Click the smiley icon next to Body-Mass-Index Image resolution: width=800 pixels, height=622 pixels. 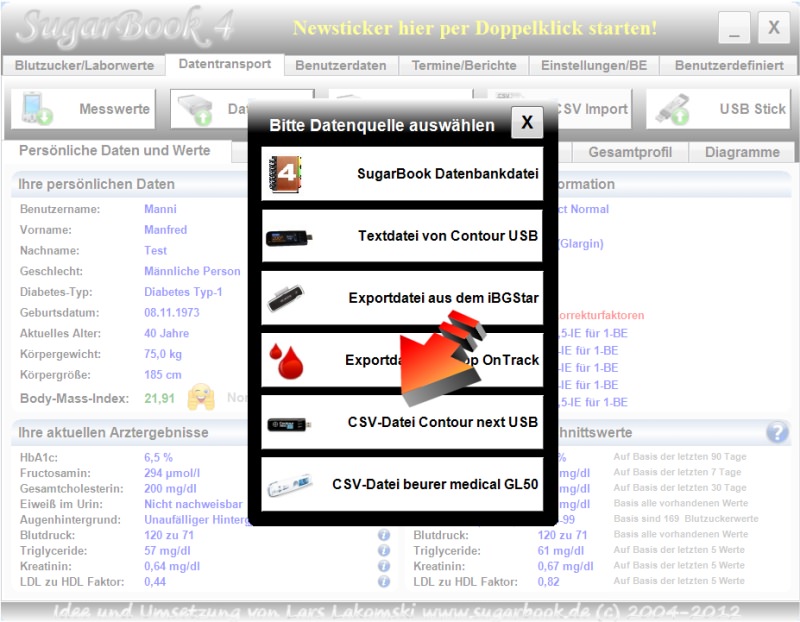[201, 397]
